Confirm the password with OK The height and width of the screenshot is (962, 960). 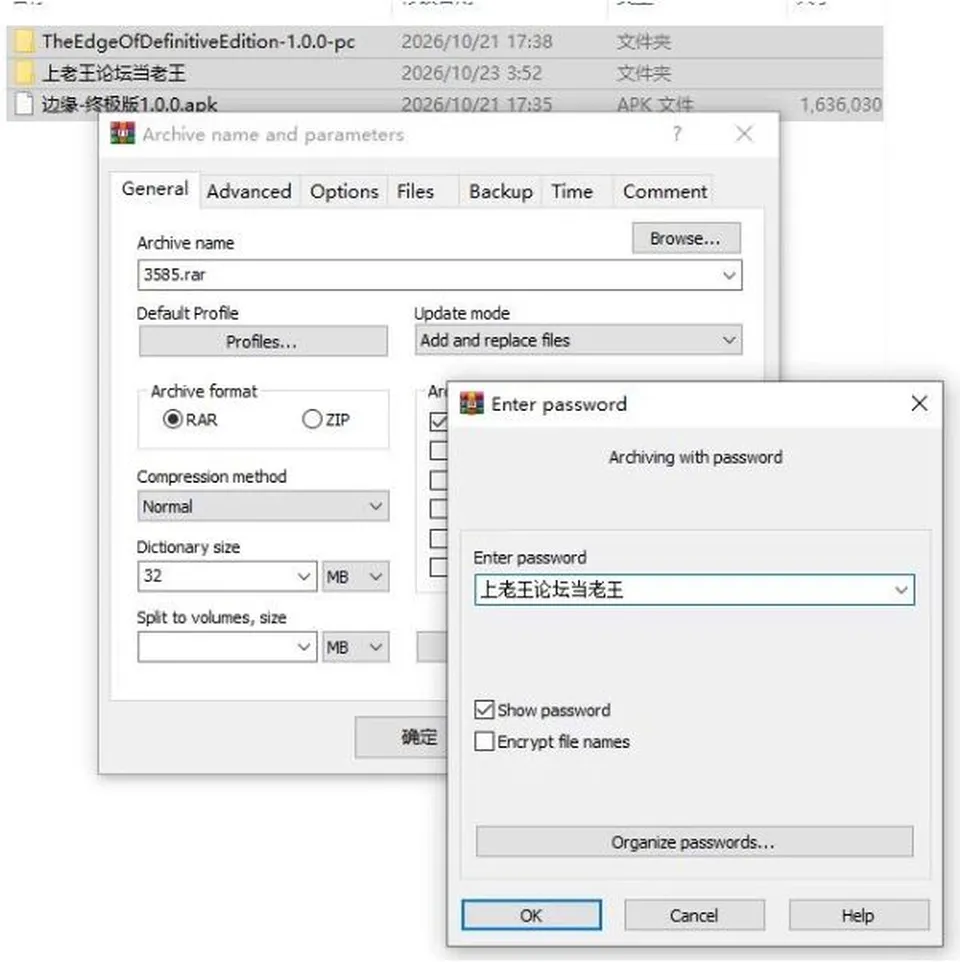(531, 915)
